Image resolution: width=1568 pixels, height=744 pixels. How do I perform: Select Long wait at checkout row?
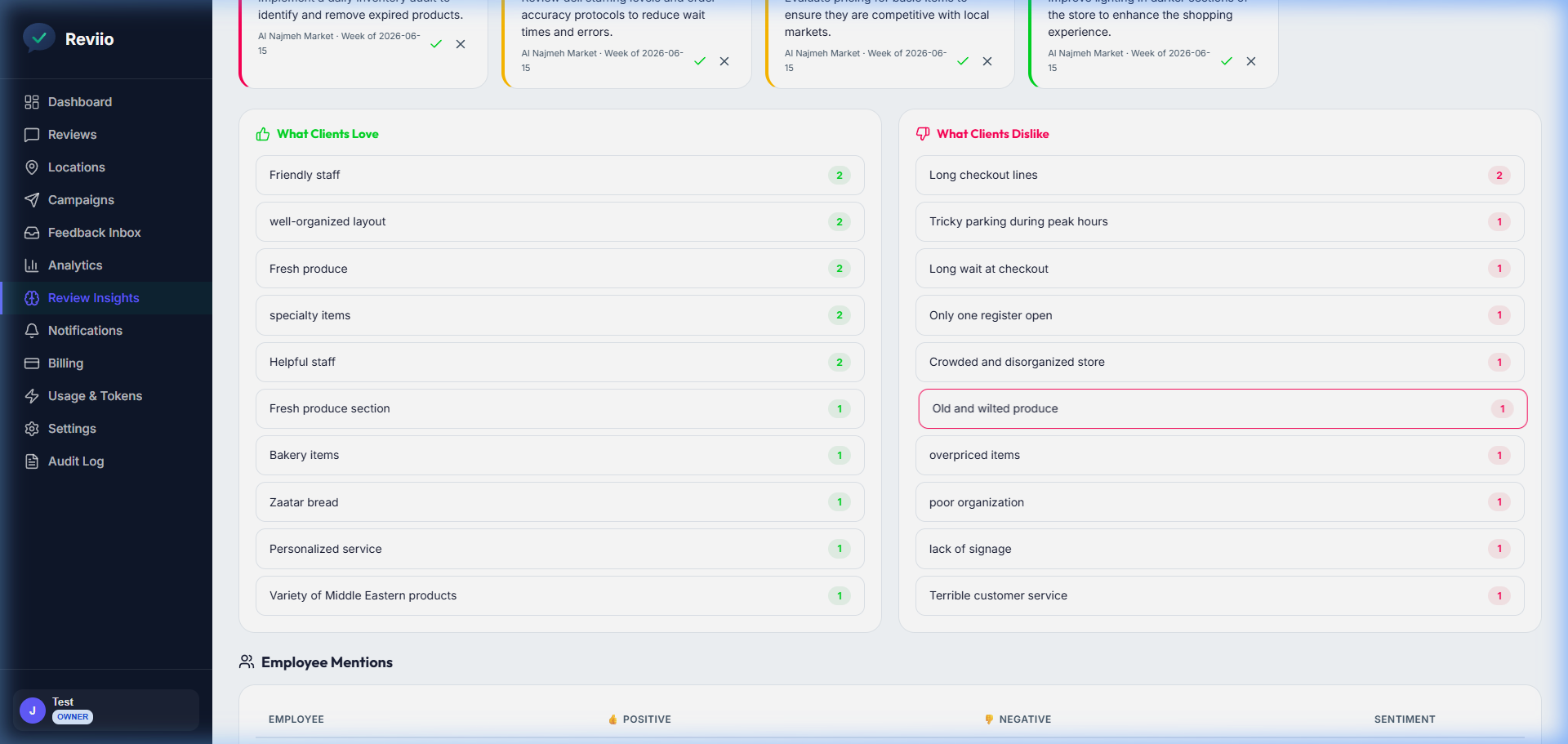[x=1220, y=269]
